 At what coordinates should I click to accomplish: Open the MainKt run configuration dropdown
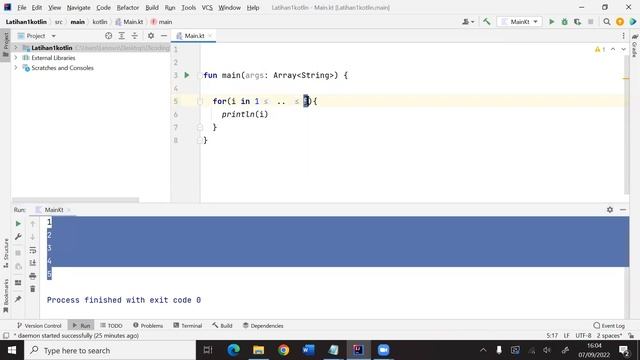[x=520, y=22]
